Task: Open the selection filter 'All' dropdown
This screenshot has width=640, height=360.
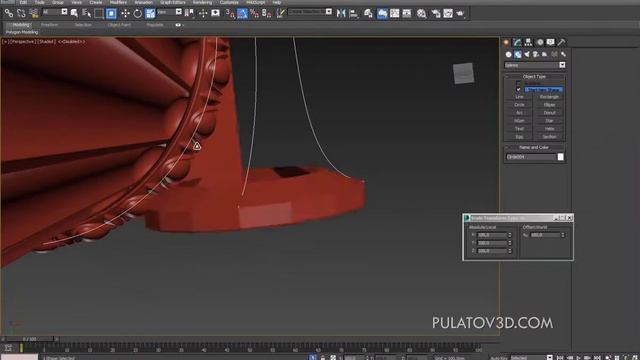Action: [64, 12]
